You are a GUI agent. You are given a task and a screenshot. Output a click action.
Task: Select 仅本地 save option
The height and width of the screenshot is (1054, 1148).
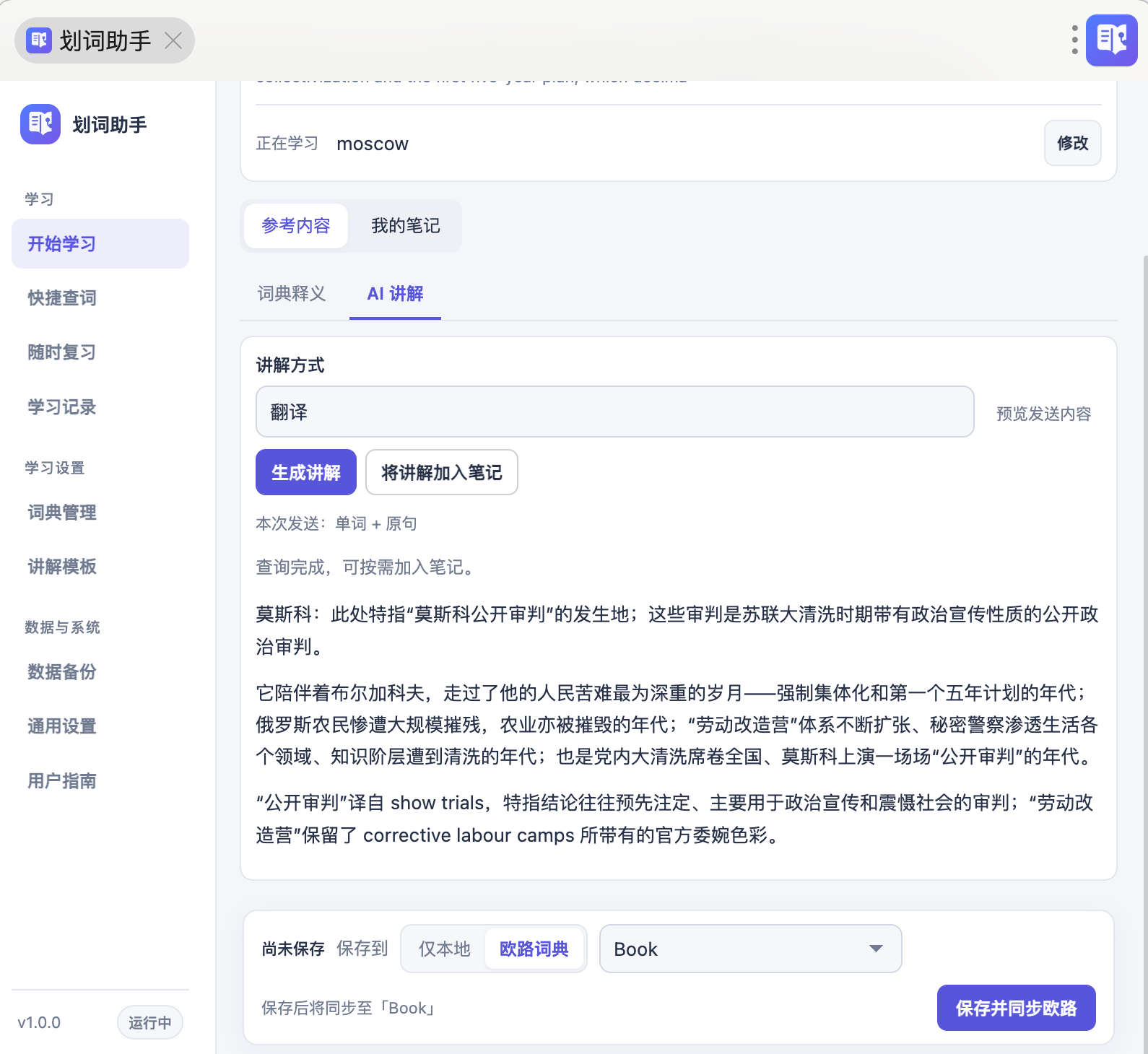tap(445, 949)
